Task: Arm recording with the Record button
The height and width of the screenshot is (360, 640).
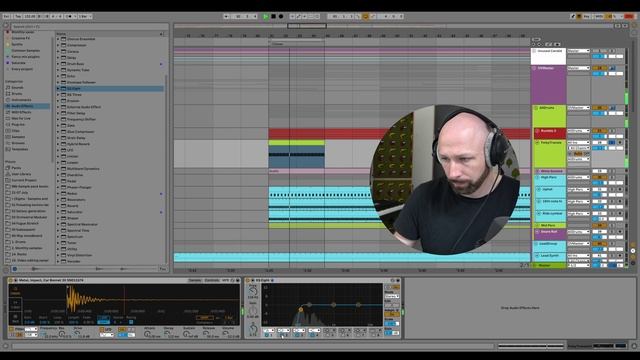Action: pyautogui.click(x=281, y=16)
